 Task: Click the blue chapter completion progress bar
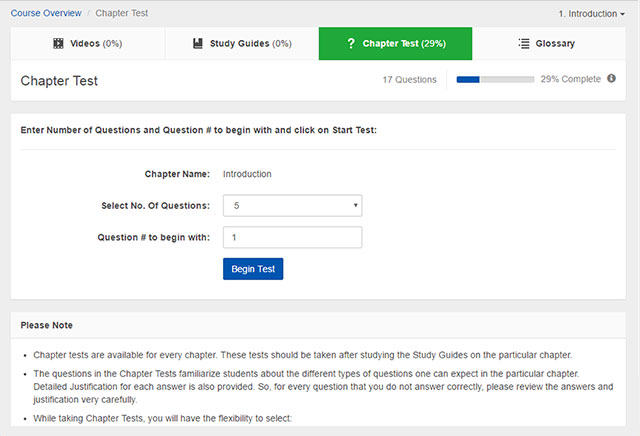pos(494,79)
